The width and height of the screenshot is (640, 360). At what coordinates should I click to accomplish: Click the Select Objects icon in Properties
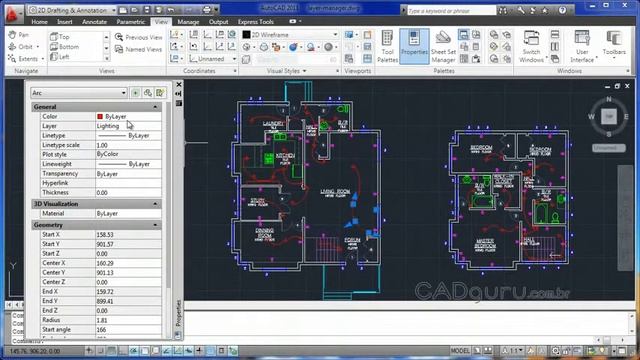[148, 93]
